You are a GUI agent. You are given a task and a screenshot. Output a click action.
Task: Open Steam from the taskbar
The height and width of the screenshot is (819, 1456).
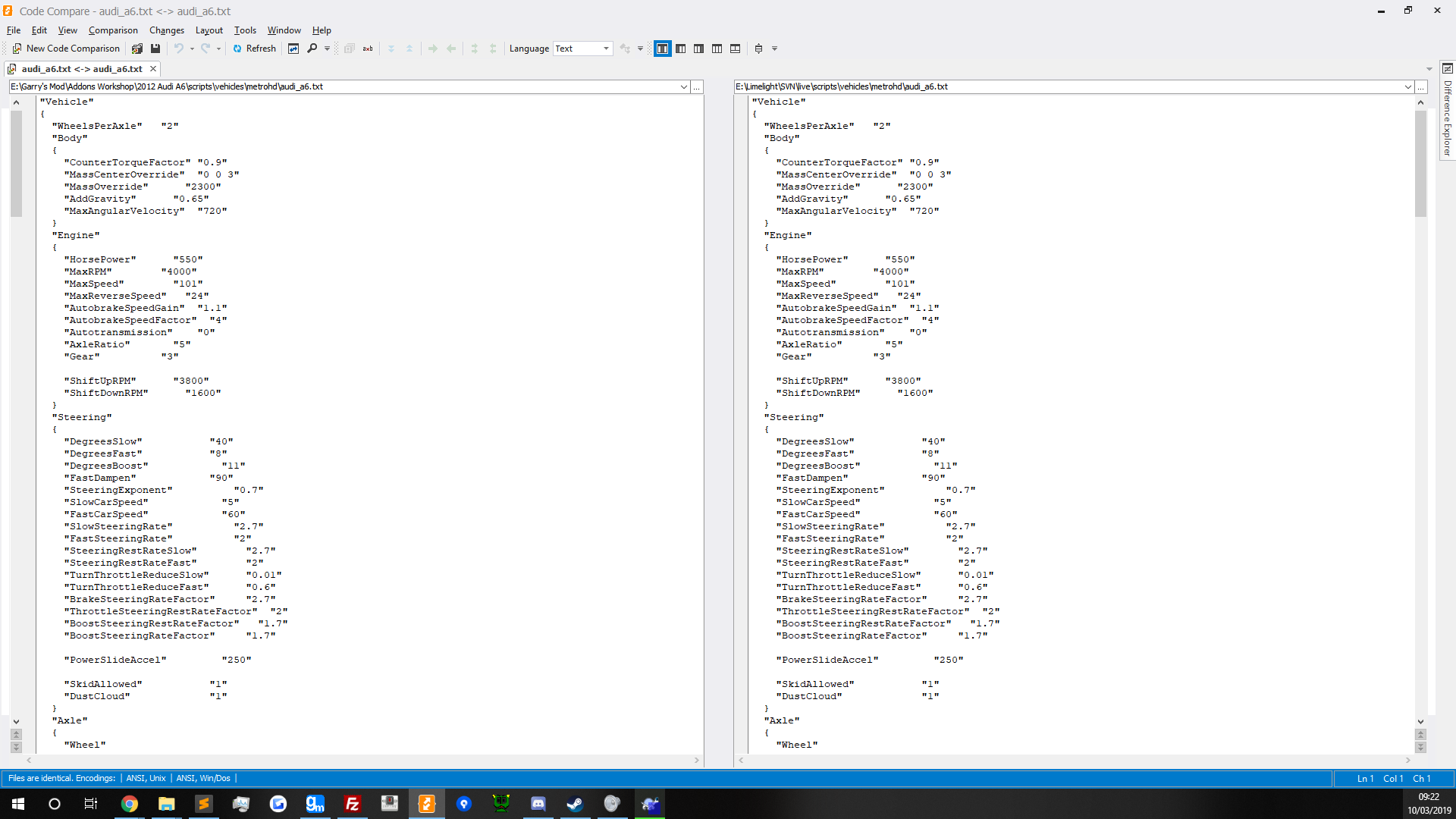coord(576,804)
